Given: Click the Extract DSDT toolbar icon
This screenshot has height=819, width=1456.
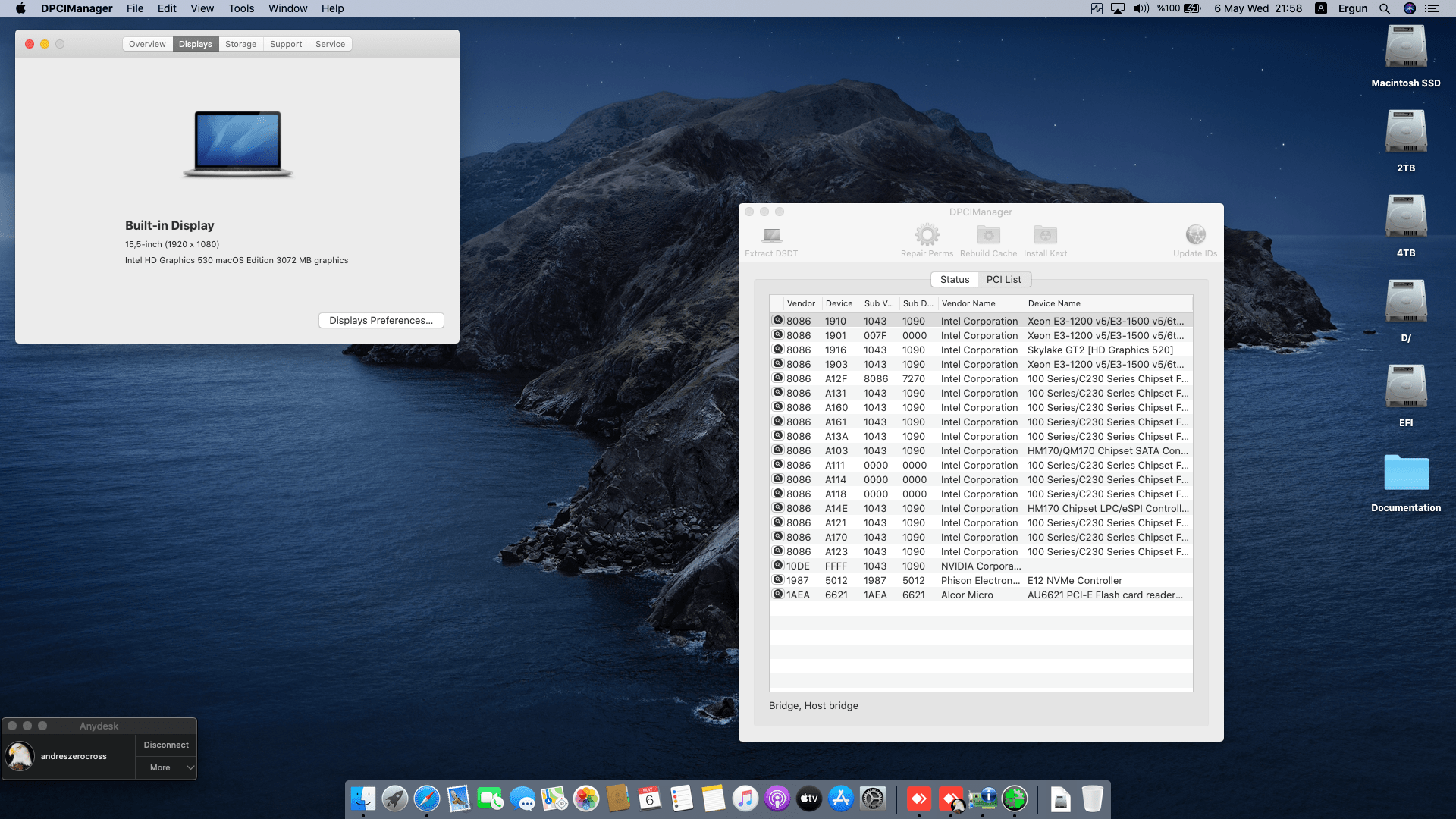Looking at the screenshot, I should point(771,236).
